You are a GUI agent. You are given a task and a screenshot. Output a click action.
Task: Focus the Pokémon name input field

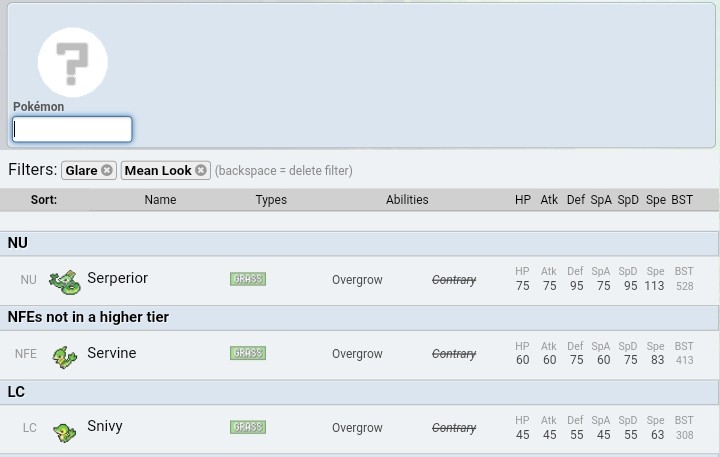pyautogui.click(x=72, y=129)
